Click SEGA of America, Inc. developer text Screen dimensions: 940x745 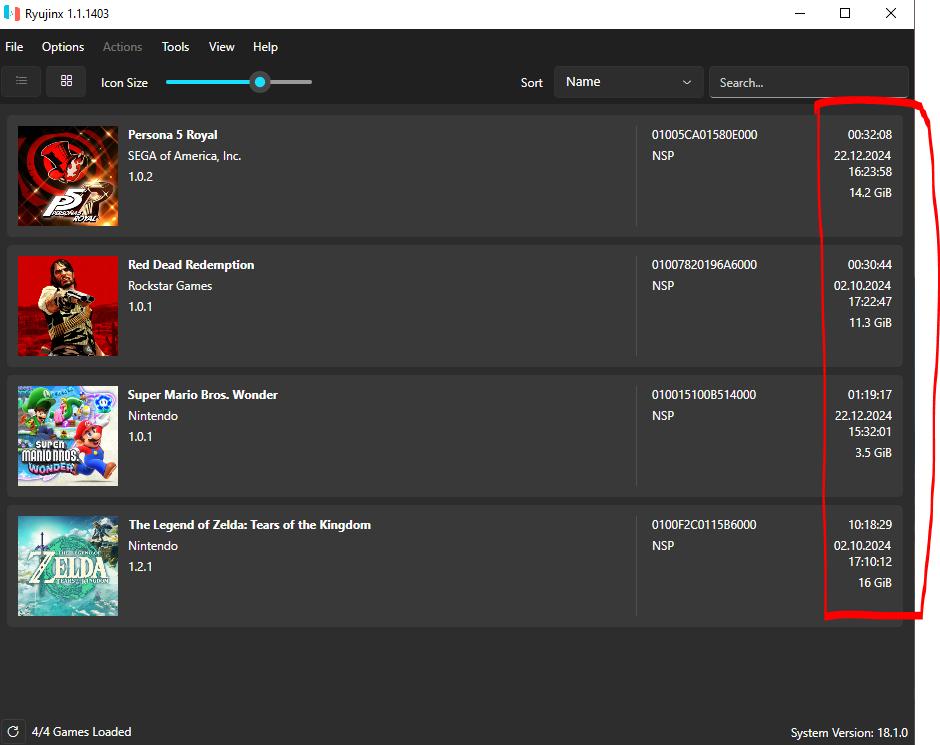point(185,156)
